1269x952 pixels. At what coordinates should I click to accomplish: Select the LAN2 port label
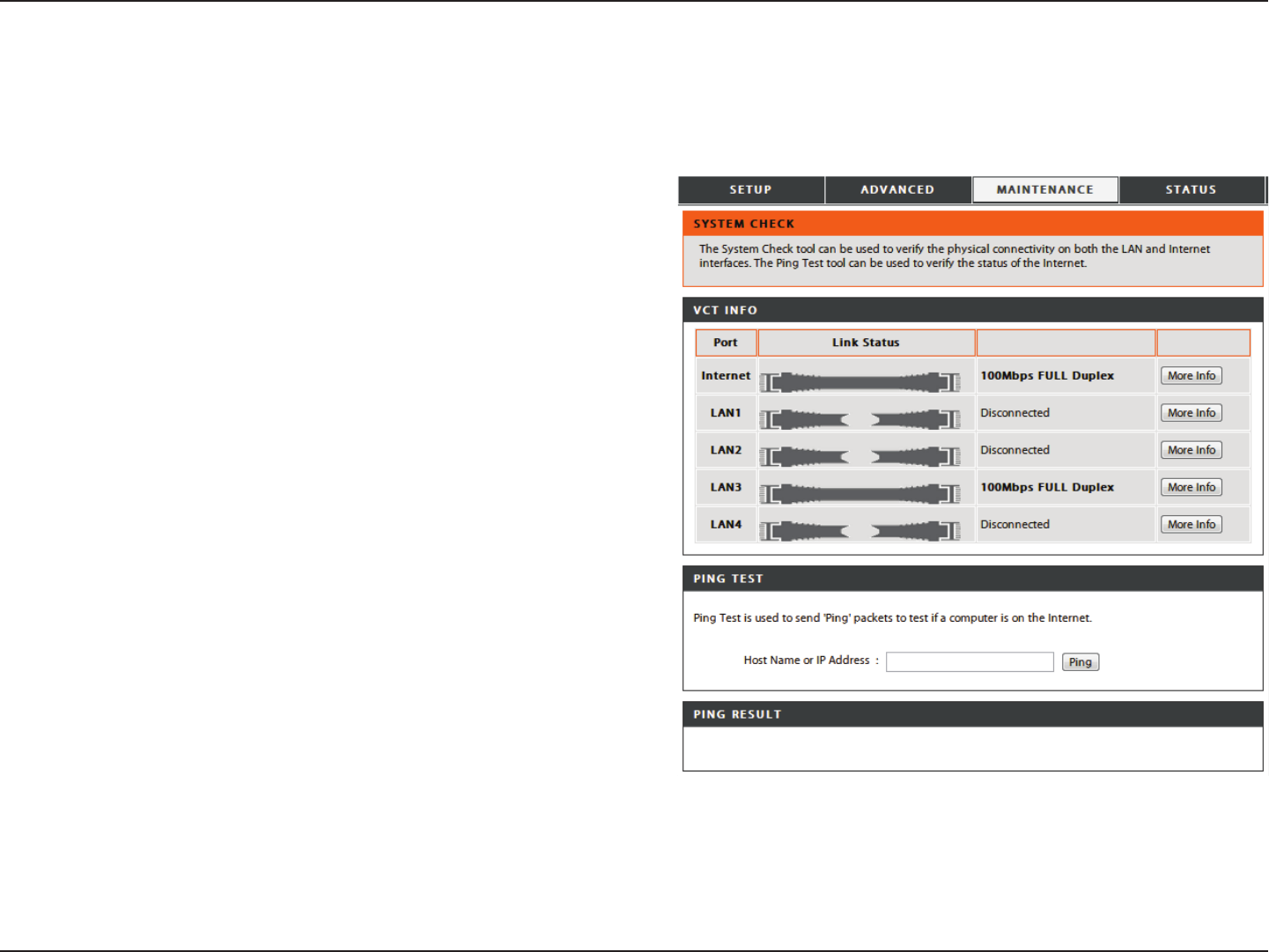tap(726, 450)
